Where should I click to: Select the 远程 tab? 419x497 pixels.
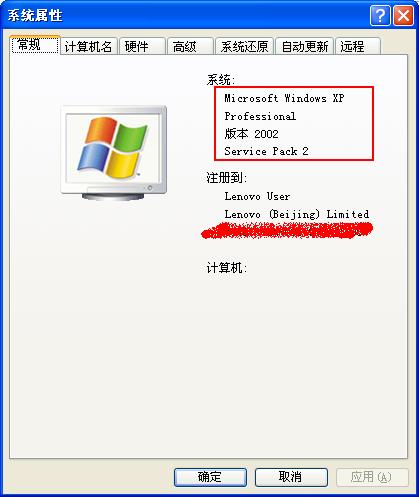[x=358, y=46]
